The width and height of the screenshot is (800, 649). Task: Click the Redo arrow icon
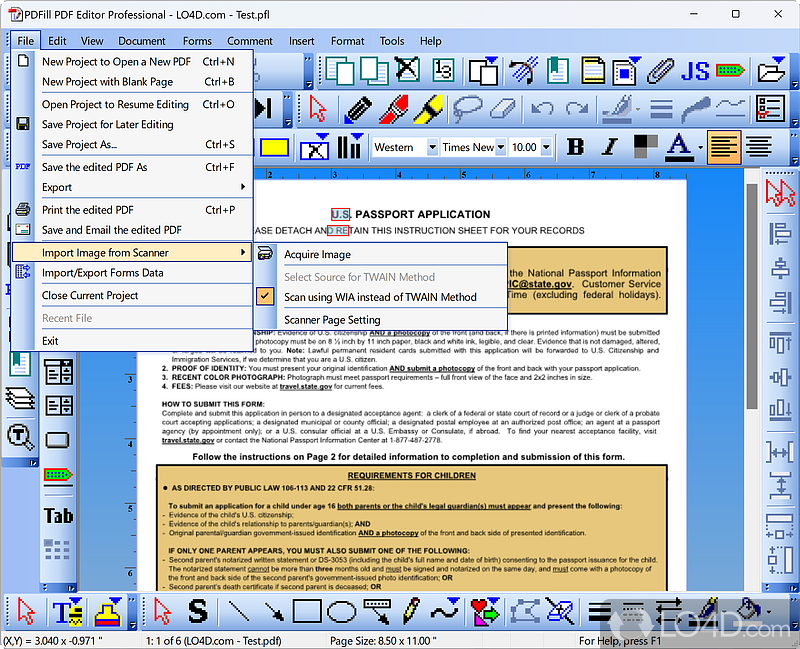coord(577,109)
